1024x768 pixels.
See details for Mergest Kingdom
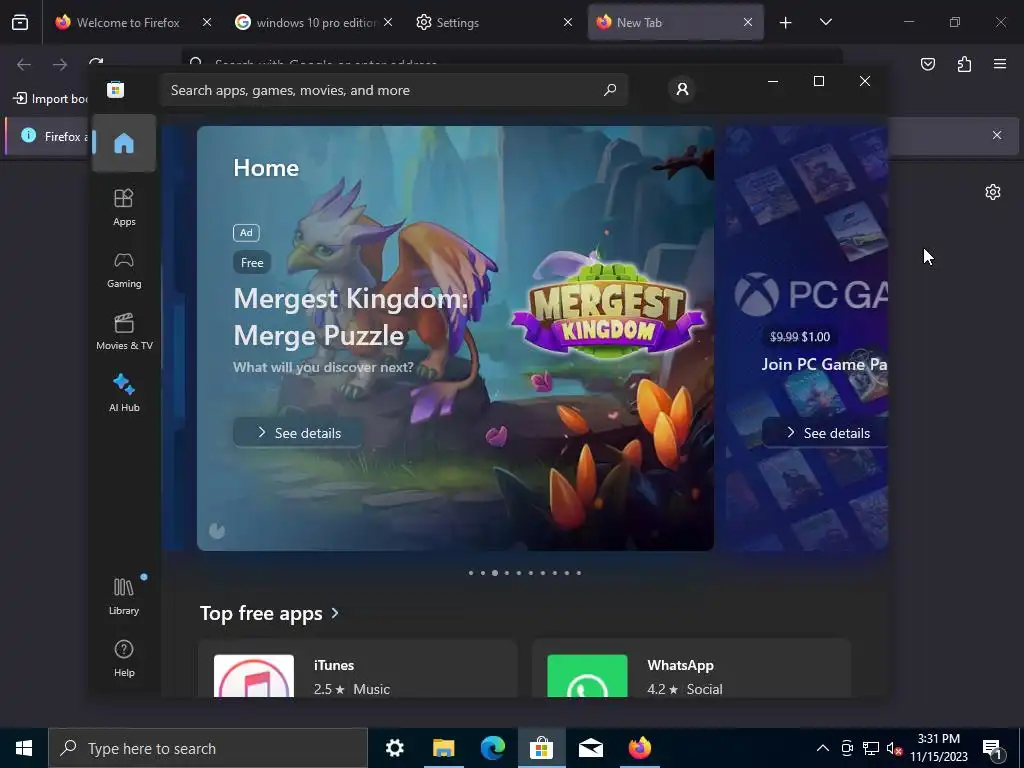[298, 433]
